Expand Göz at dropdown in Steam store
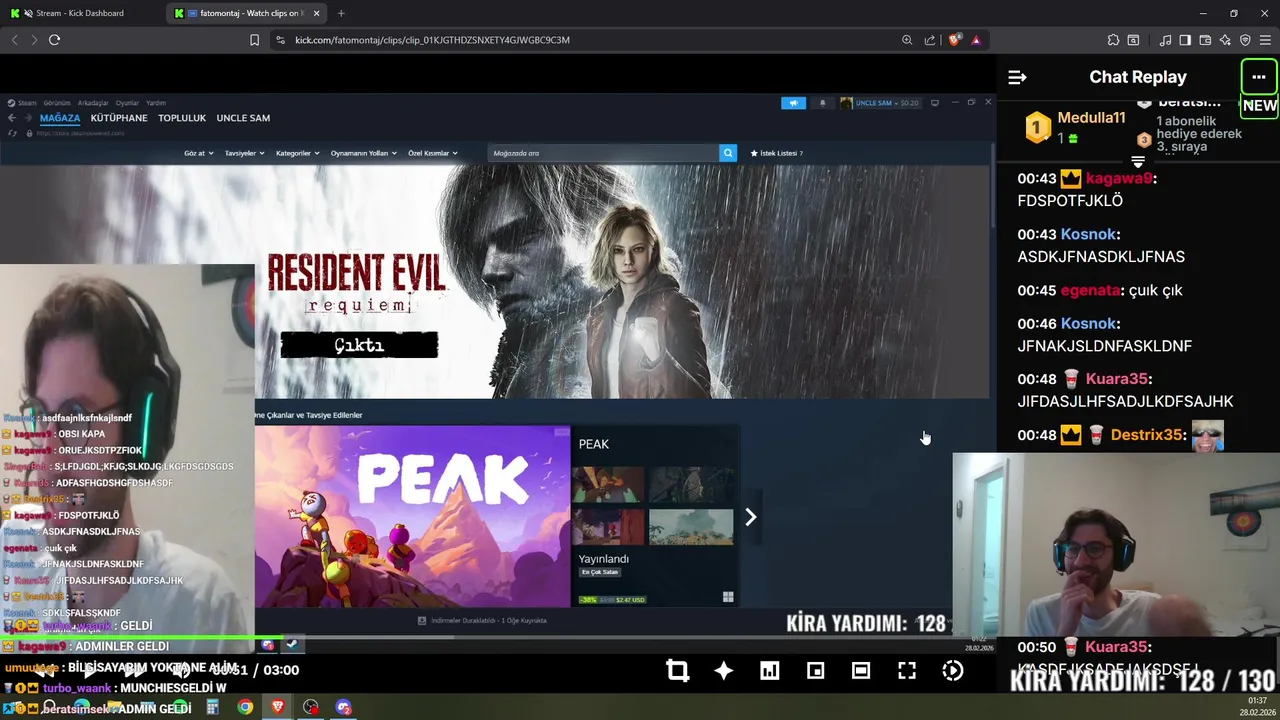Image resolution: width=1280 pixels, height=720 pixels. click(198, 153)
